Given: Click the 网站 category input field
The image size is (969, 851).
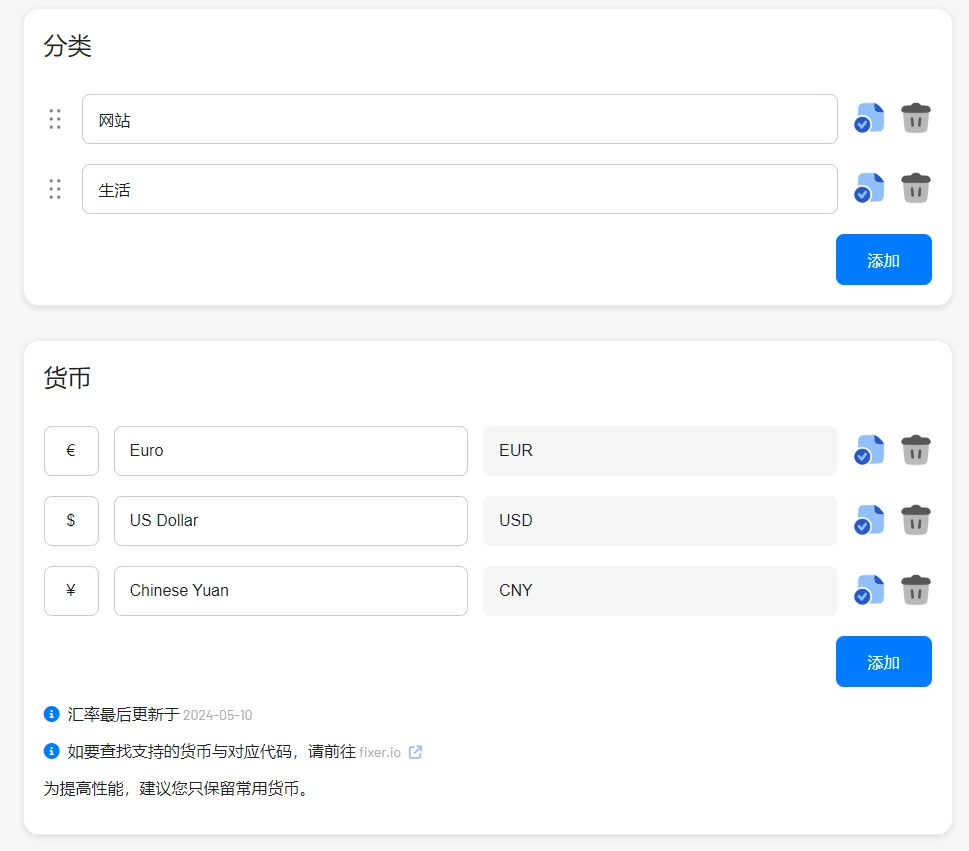Looking at the screenshot, I should click(460, 118).
